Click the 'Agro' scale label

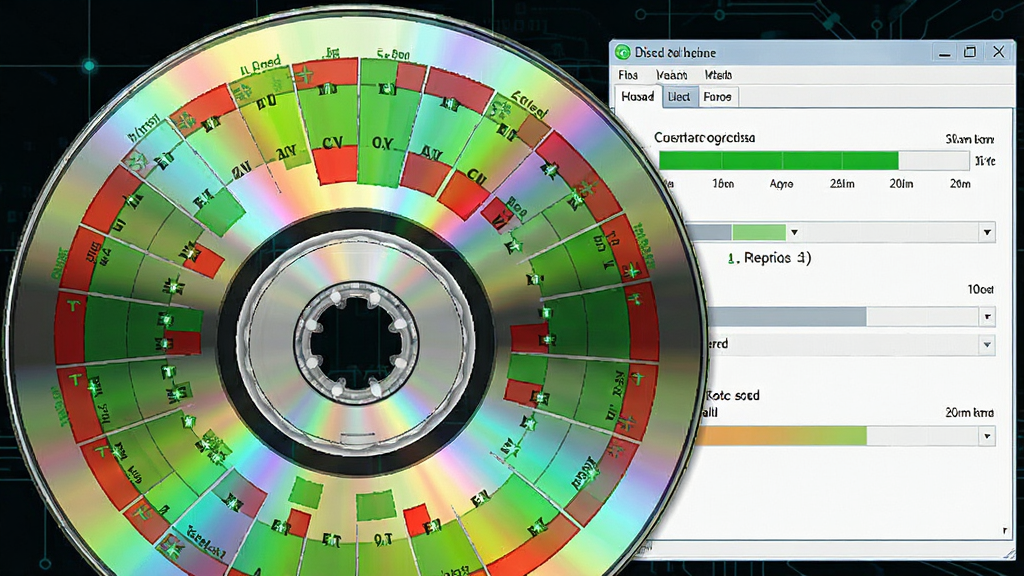click(781, 184)
